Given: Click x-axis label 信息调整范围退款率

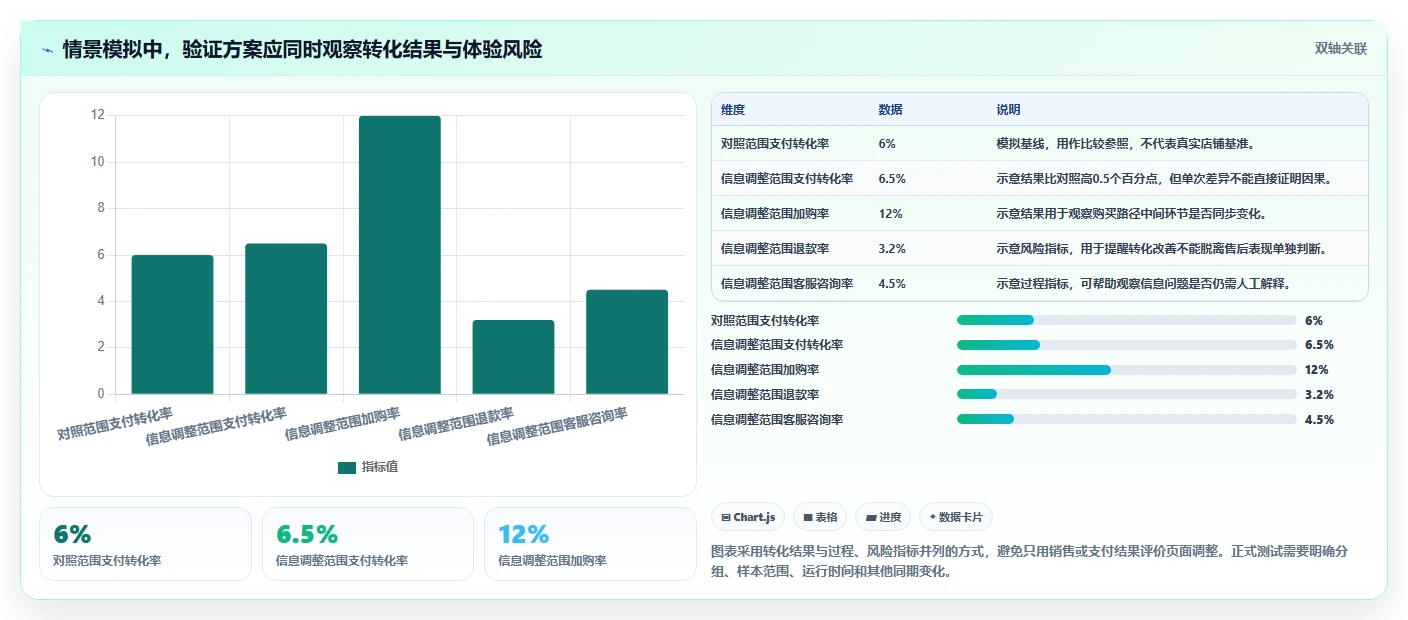Looking at the screenshot, I should (456, 424).
